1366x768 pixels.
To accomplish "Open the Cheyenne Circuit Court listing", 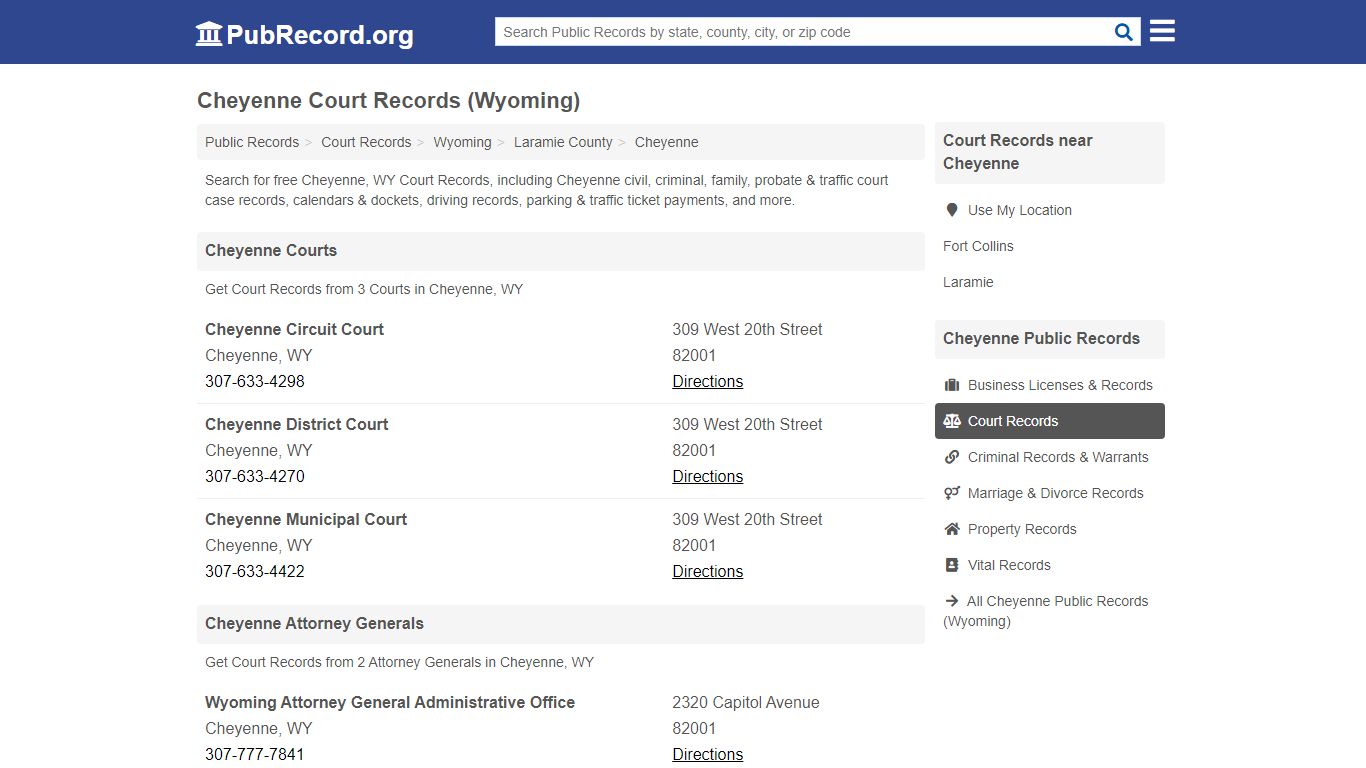I will 294,329.
